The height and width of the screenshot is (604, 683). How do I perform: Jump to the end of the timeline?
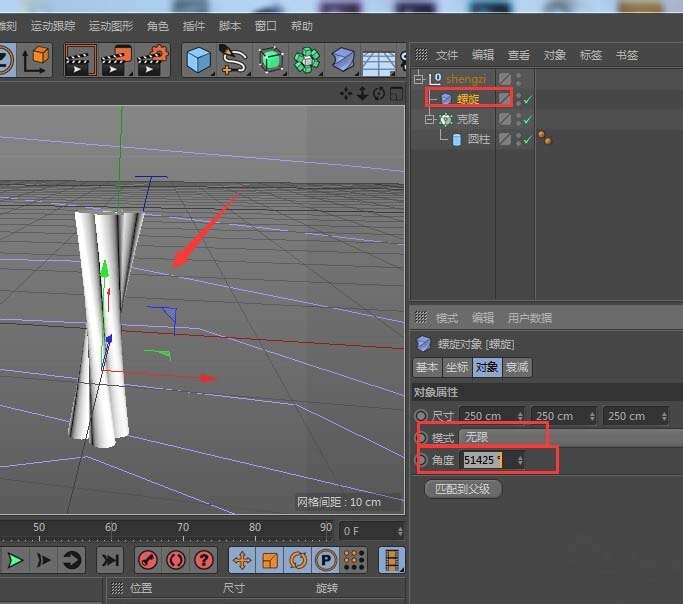click(x=111, y=560)
